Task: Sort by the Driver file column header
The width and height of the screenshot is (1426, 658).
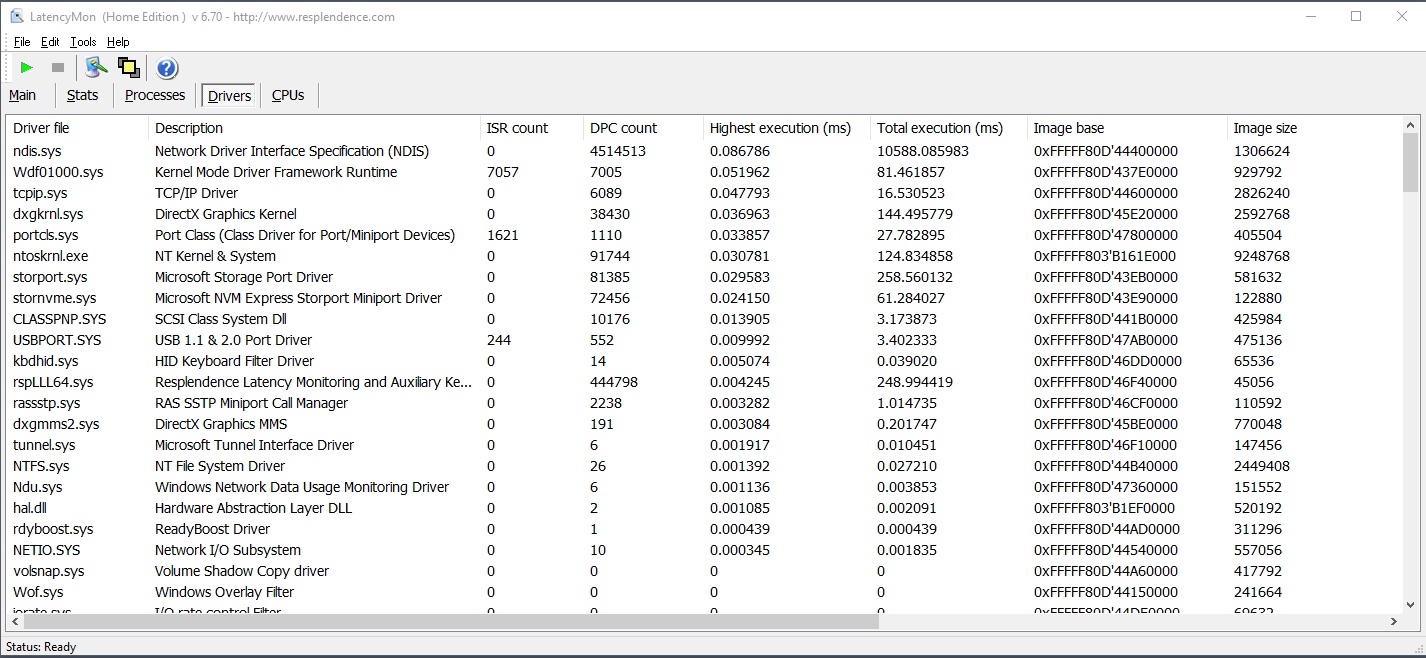Action: [78, 128]
